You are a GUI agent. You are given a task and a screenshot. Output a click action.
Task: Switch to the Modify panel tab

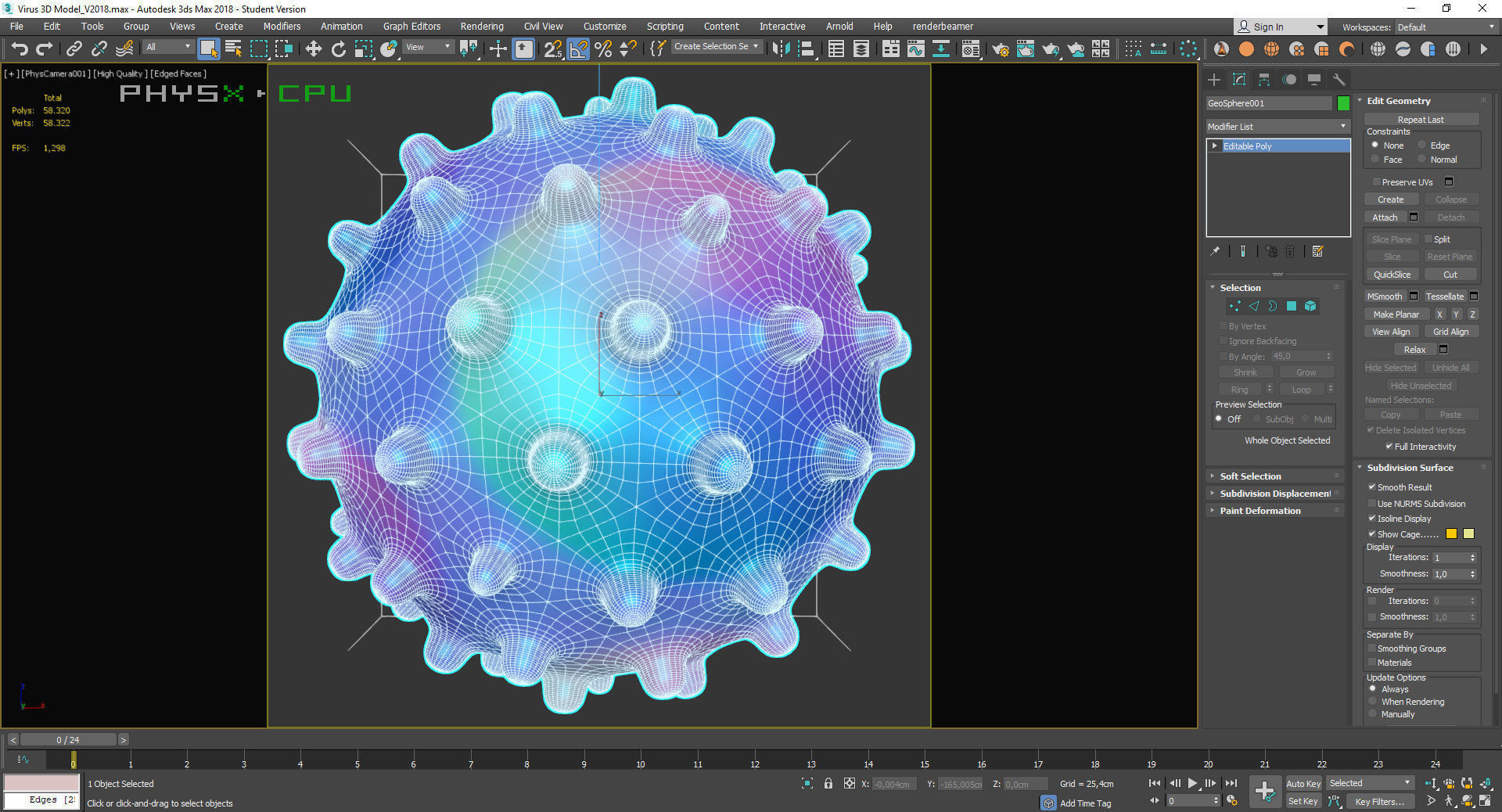(x=1239, y=80)
